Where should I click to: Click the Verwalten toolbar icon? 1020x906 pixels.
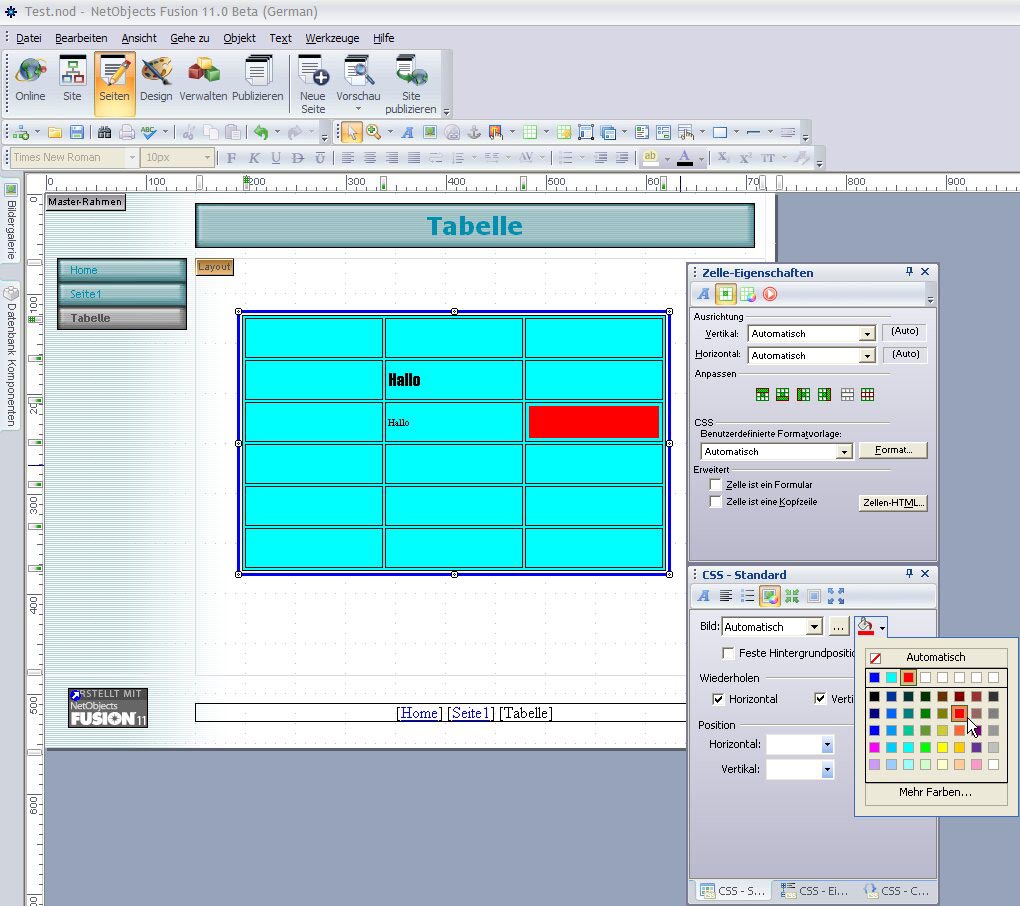[x=204, y=82]
